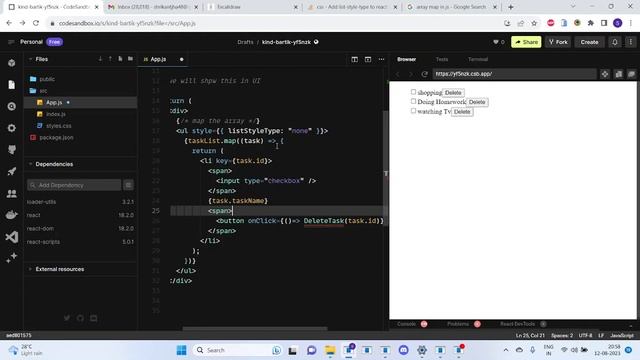Open the Live collaboration people icon
The image size is (640, 360).
[x=11, y=193]
